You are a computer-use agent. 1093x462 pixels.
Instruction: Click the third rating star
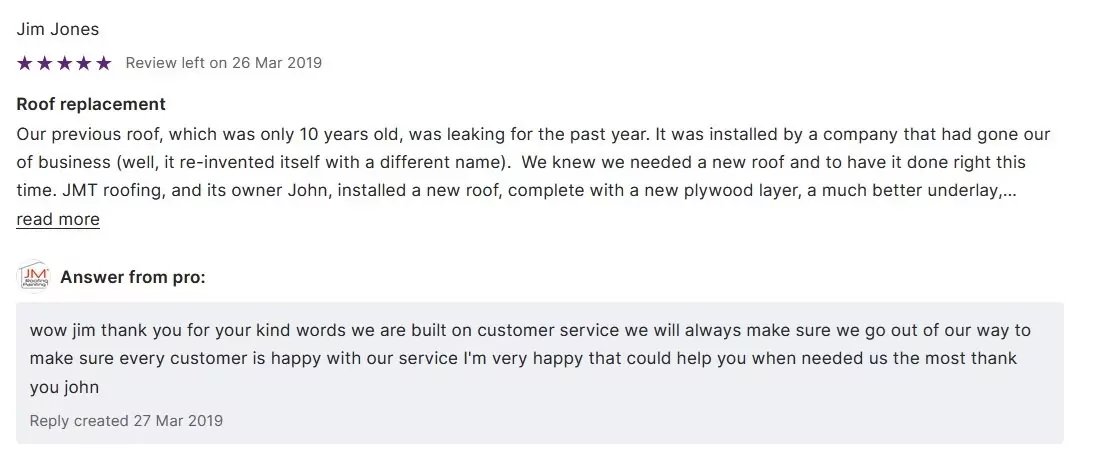click(x=64, y=63)
